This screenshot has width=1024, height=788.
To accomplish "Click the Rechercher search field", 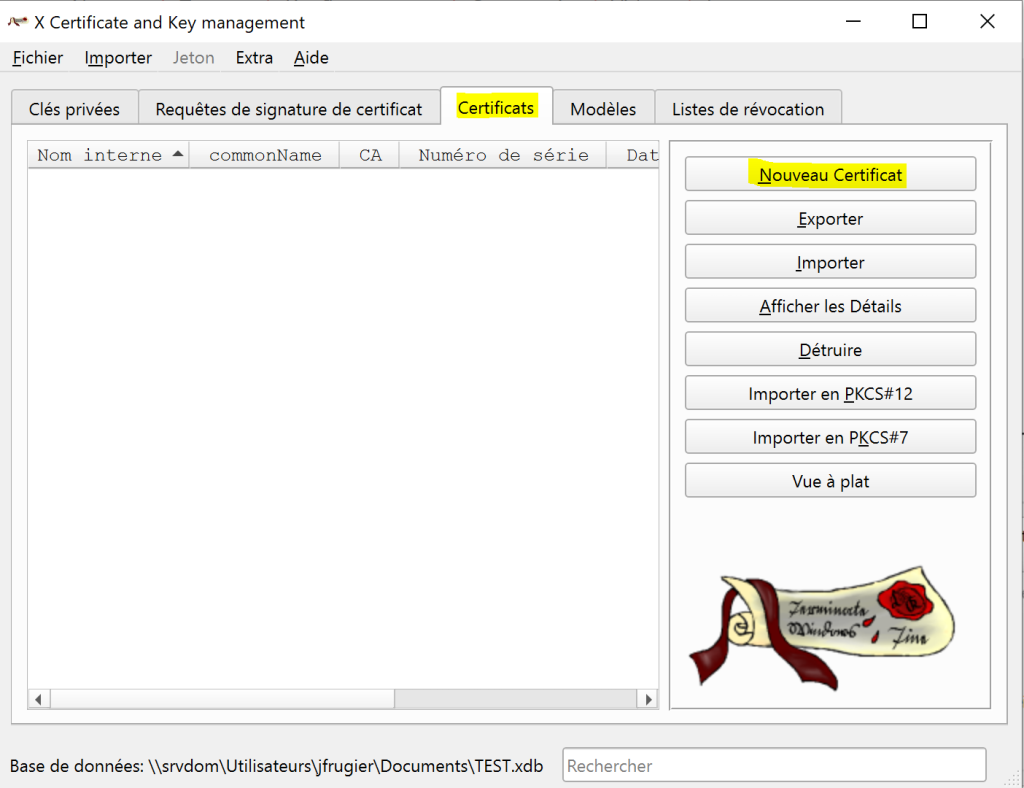I will tap(773, 765).
